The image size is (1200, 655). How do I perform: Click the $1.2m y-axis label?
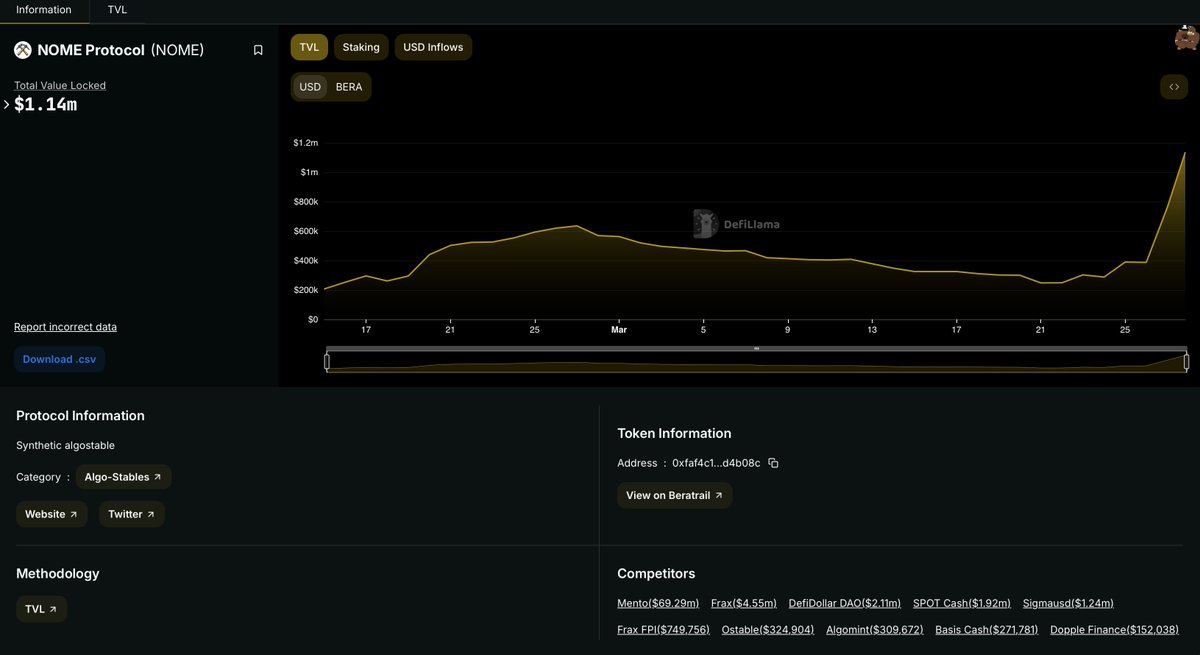(x=305, y=143)
